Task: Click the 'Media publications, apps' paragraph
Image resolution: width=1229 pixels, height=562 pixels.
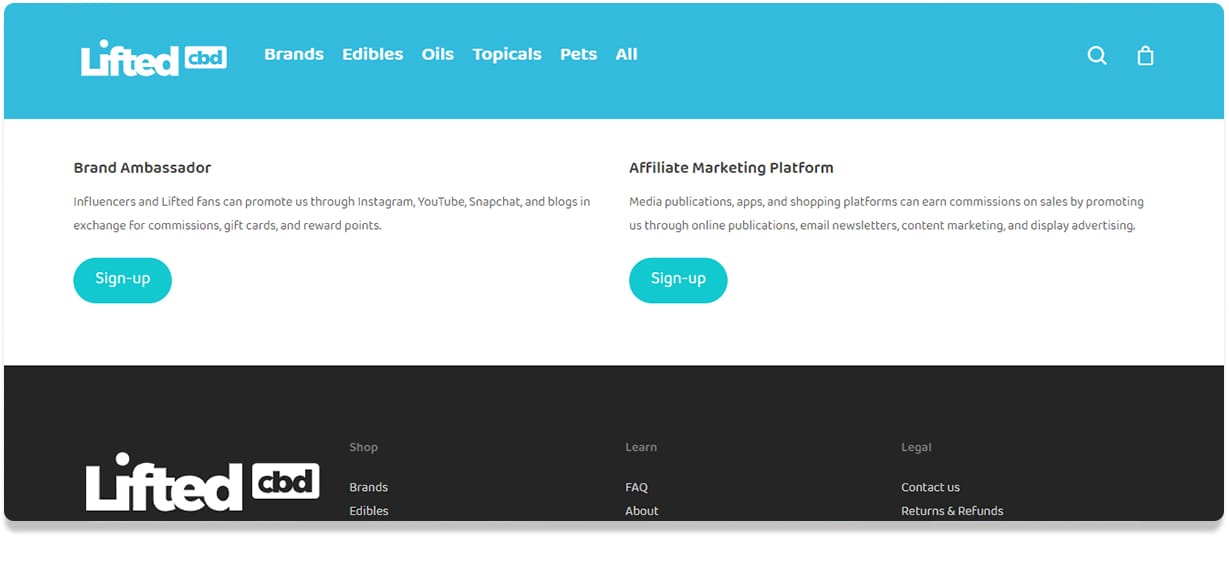Action: 886,213
